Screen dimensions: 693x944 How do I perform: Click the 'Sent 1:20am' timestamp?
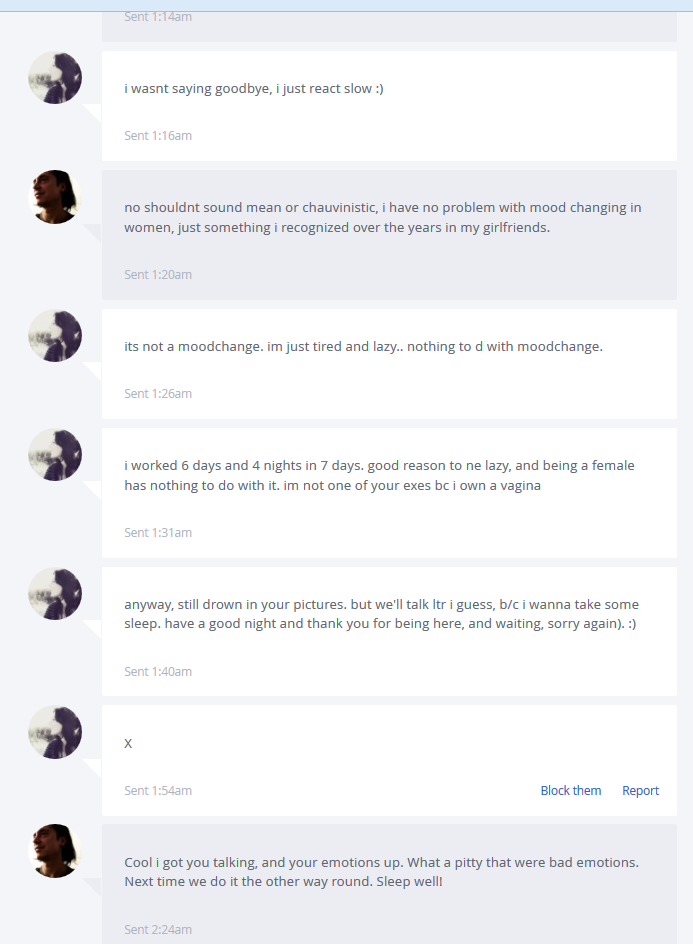[158, 275]
